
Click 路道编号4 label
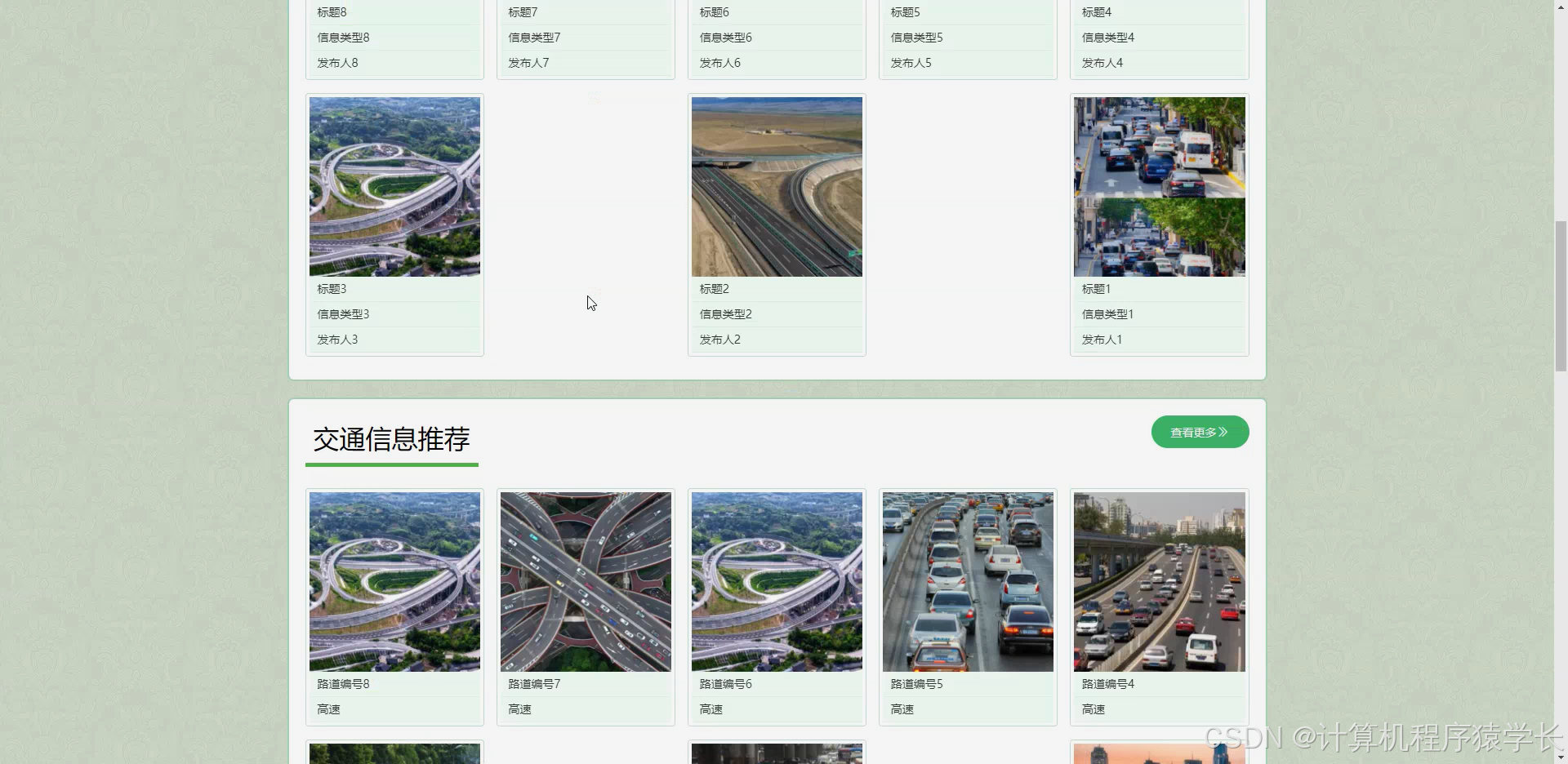tap(1107, 684)
